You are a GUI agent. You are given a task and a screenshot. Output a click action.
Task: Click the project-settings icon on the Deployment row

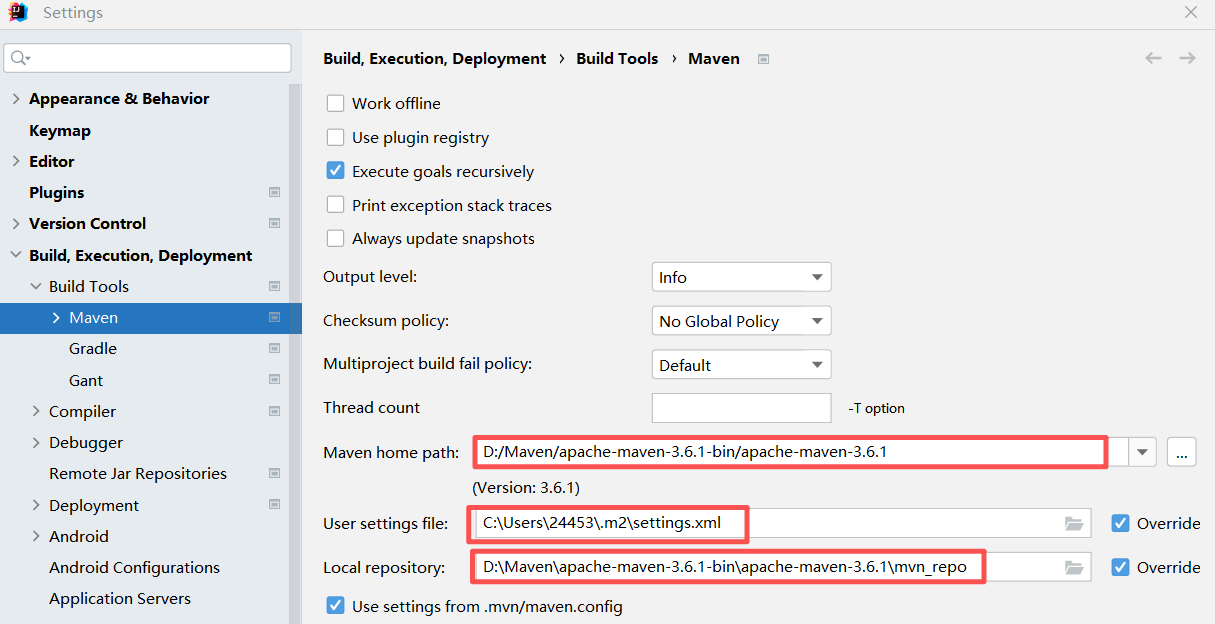pos(274,505)
